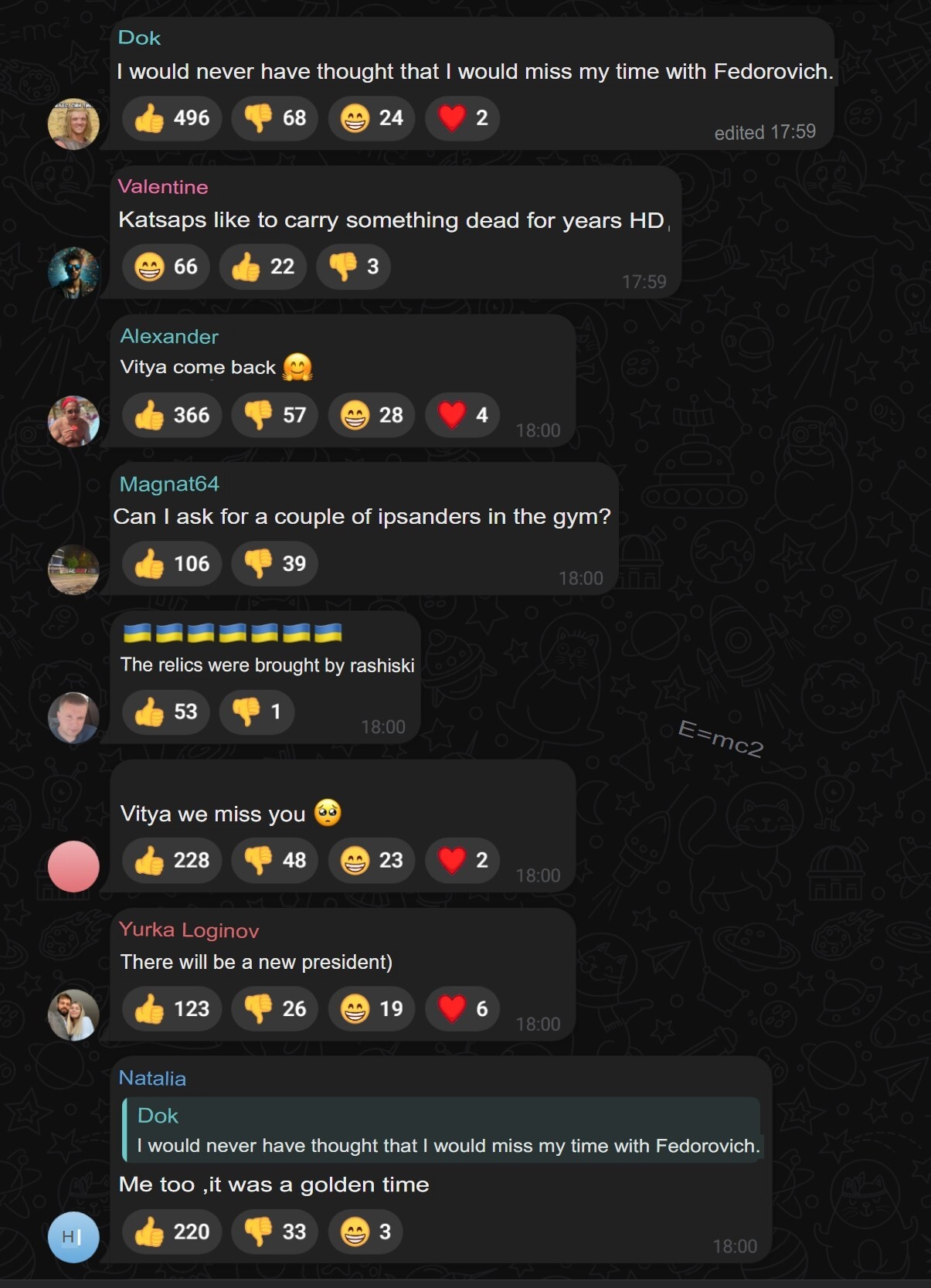931x1288 pixels.
Task: Click thumbs-up reaction with 496 on Dok's message
Action: [x=172, y=118]
